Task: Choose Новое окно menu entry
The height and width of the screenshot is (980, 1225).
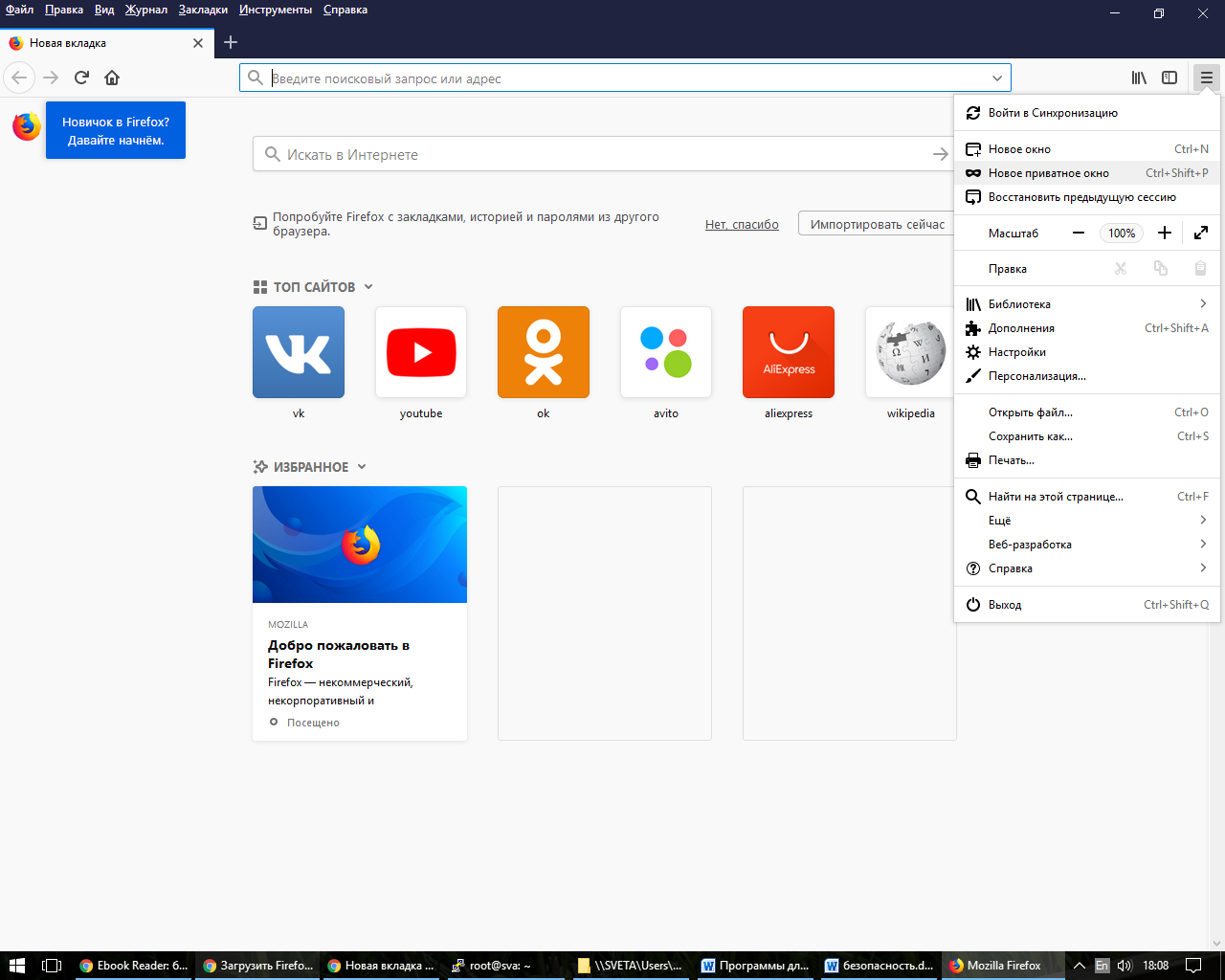Action: click(1087, 149)
